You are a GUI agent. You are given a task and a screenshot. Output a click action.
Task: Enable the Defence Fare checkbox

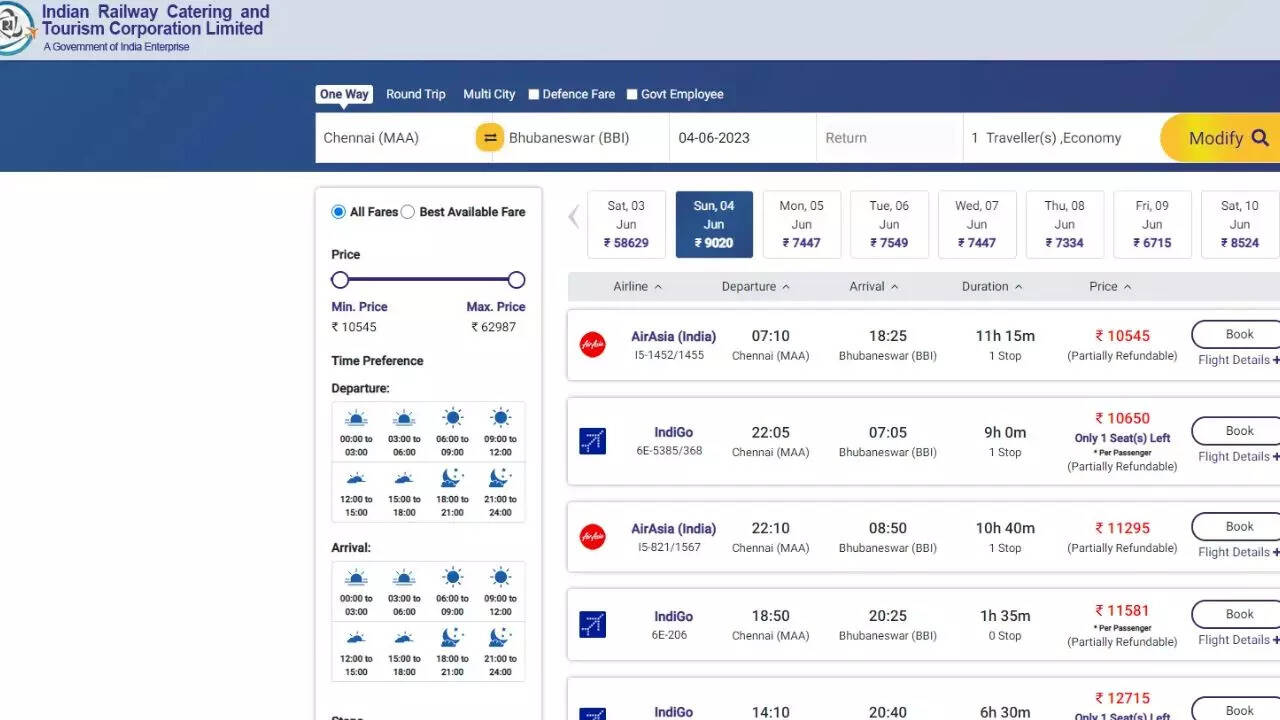[534, 95]
